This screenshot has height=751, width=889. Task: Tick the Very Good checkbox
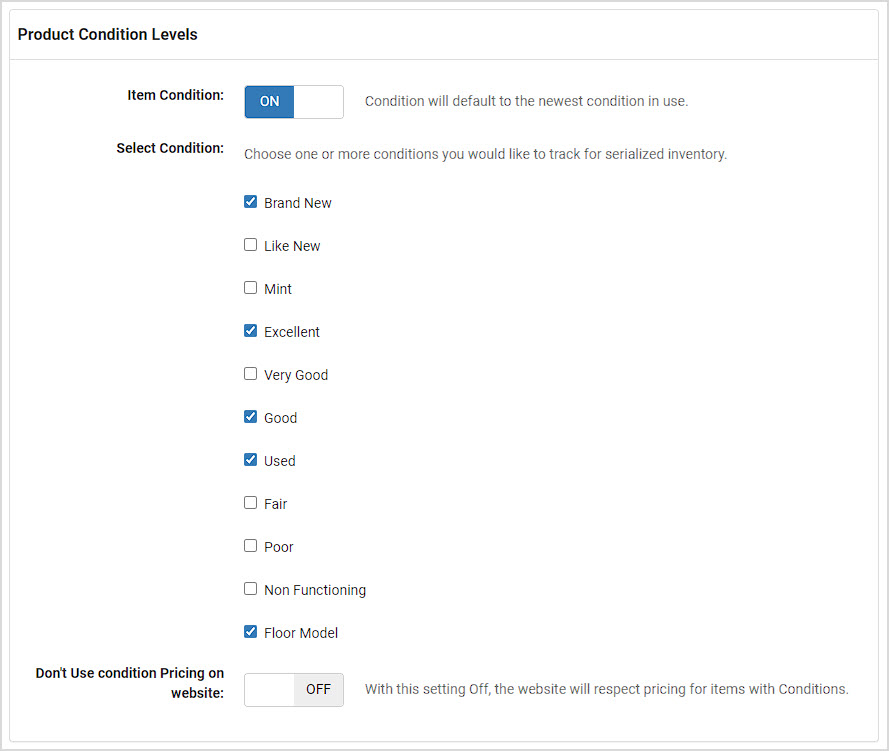251,374
